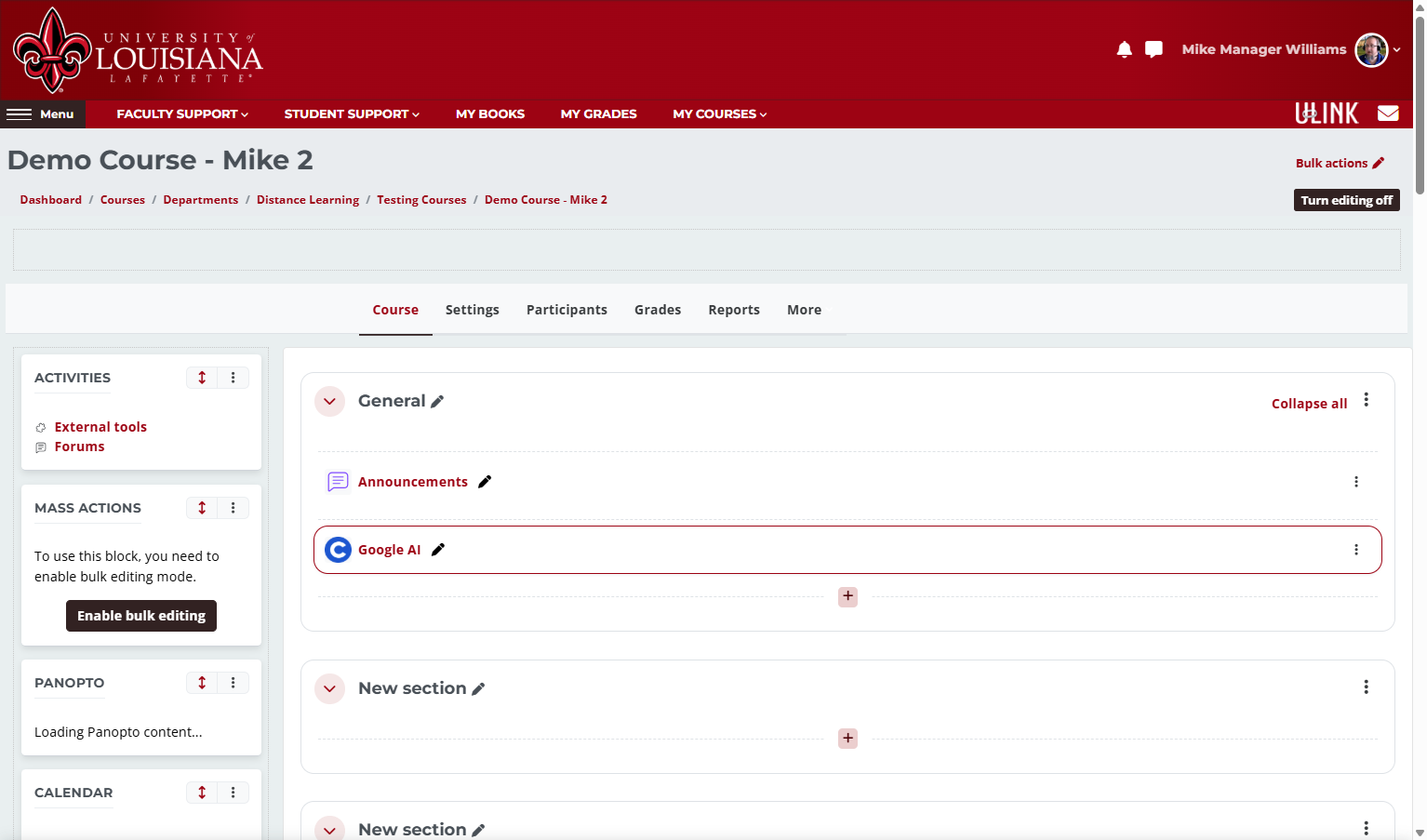This screenshot has height=840, width=1427.
Task: Click the Google AI activity icon
Action: click(338, 550)
